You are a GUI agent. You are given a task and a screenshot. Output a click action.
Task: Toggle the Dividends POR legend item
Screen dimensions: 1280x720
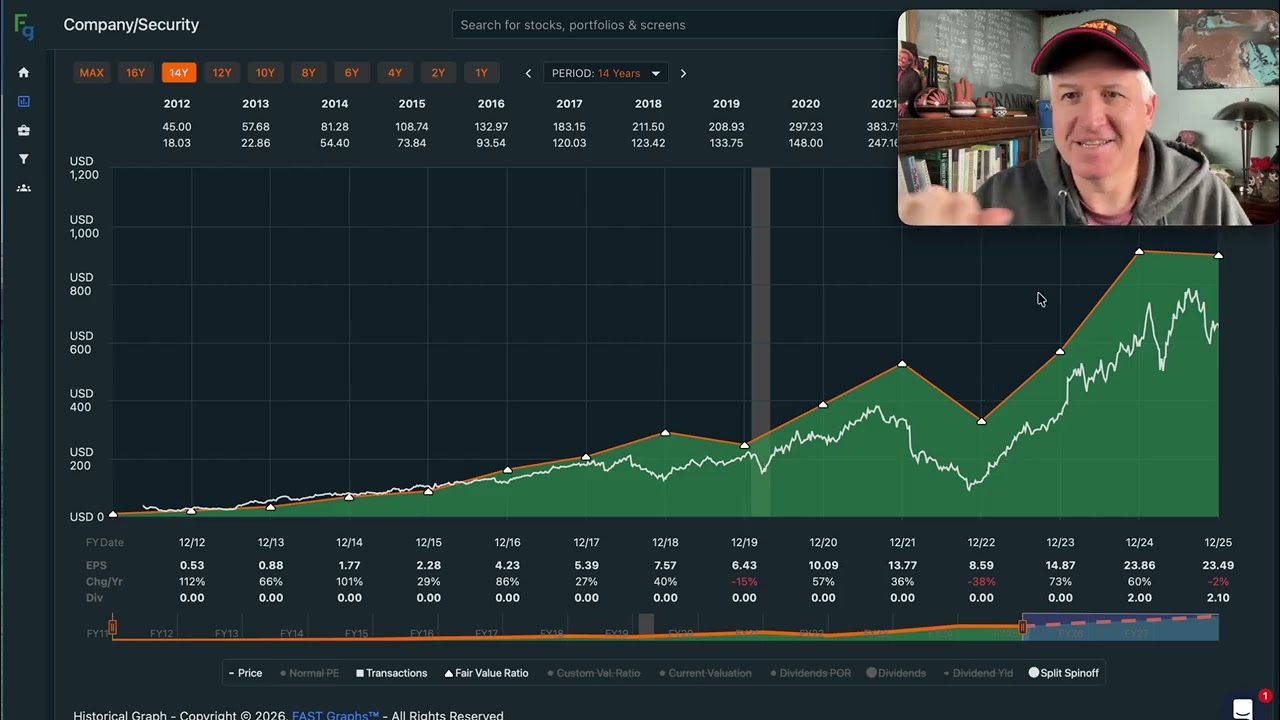[x=810, y=673]
